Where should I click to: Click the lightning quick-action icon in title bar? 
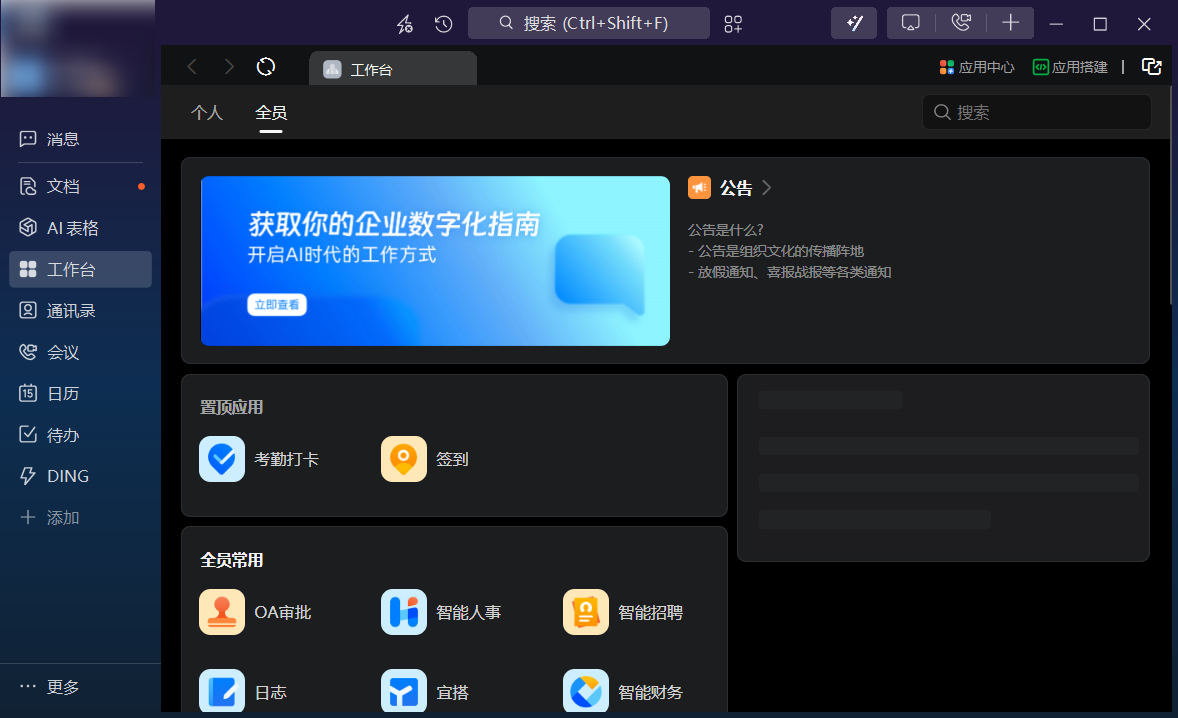(405, 24)
